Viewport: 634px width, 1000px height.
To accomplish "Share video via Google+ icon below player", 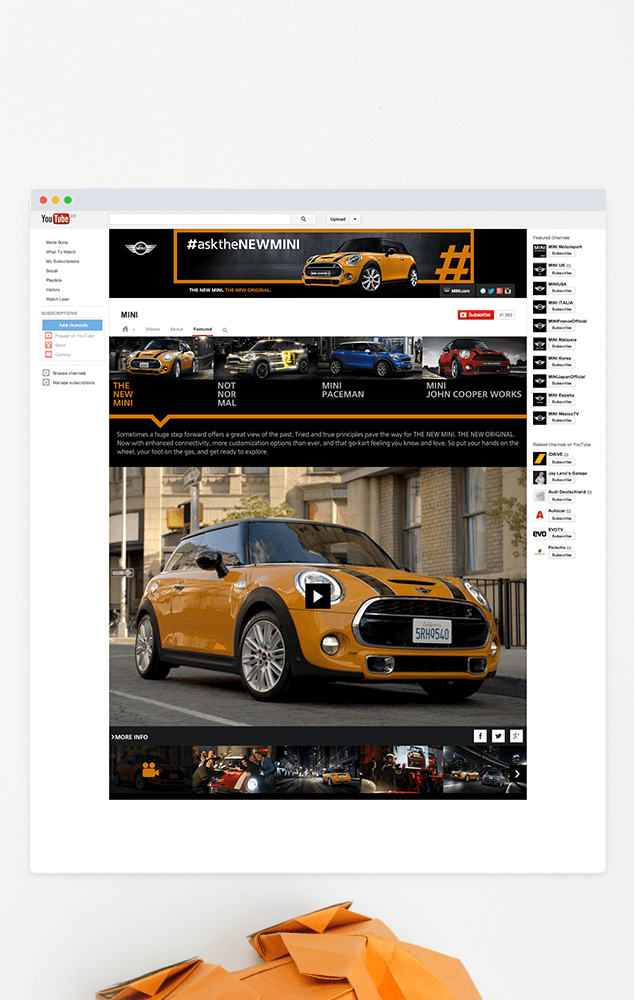I will (x=516, y=736).
